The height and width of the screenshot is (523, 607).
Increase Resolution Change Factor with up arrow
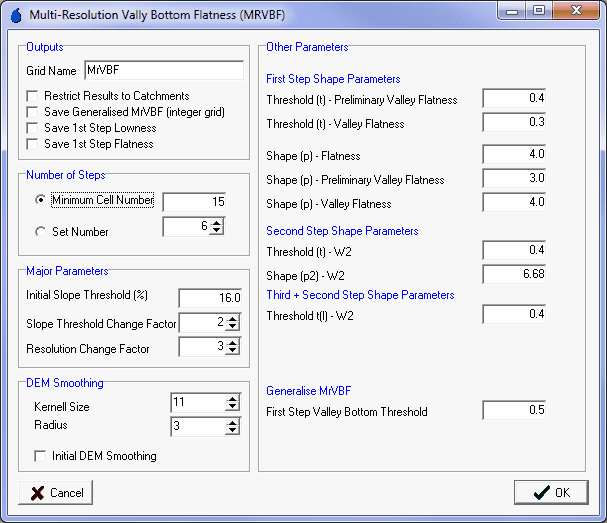[x=233, y=342]
